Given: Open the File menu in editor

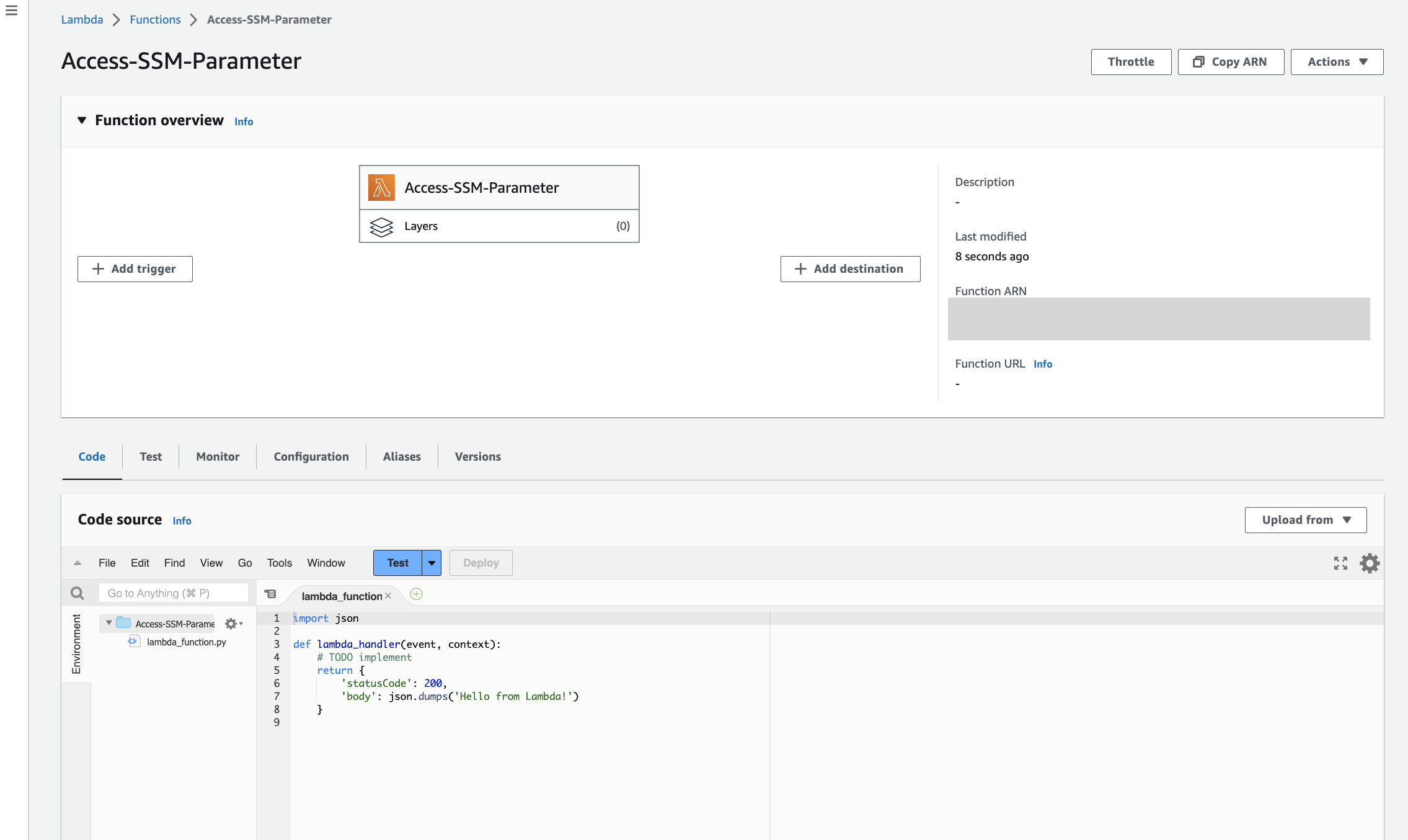Looking at the screenshot, I should point(107,563).
